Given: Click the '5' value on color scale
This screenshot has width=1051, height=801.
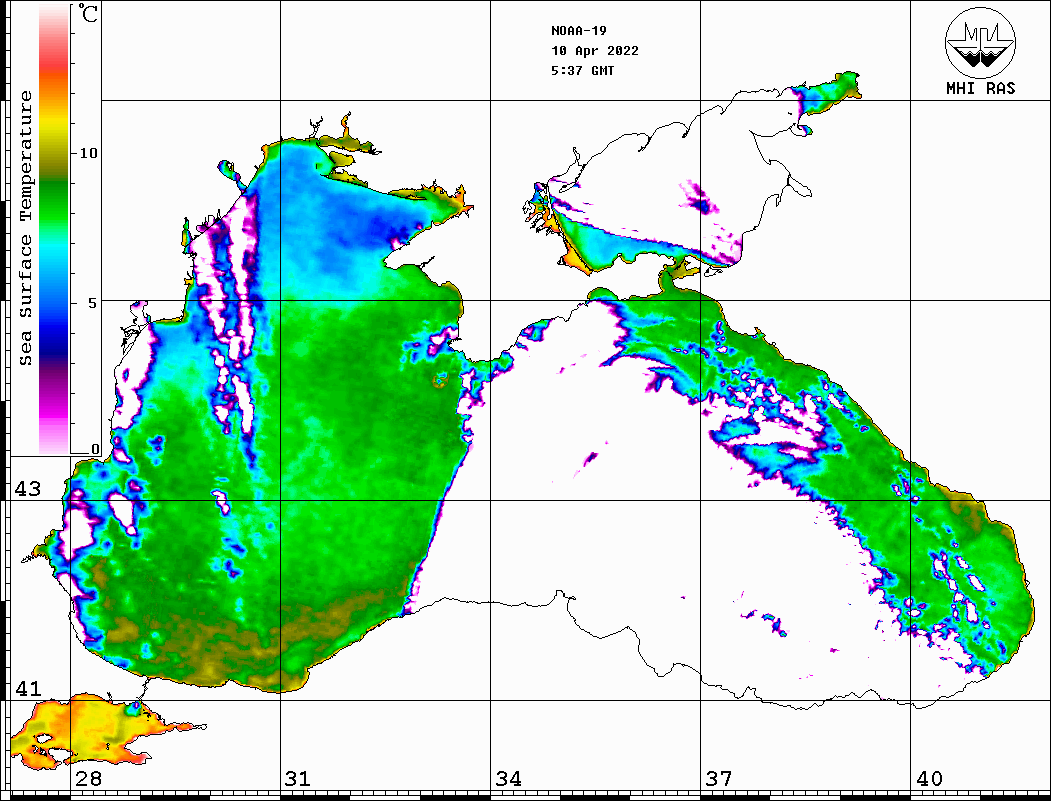Looking at the screenshot, I should pyautogui.click(x=92, y=303).
